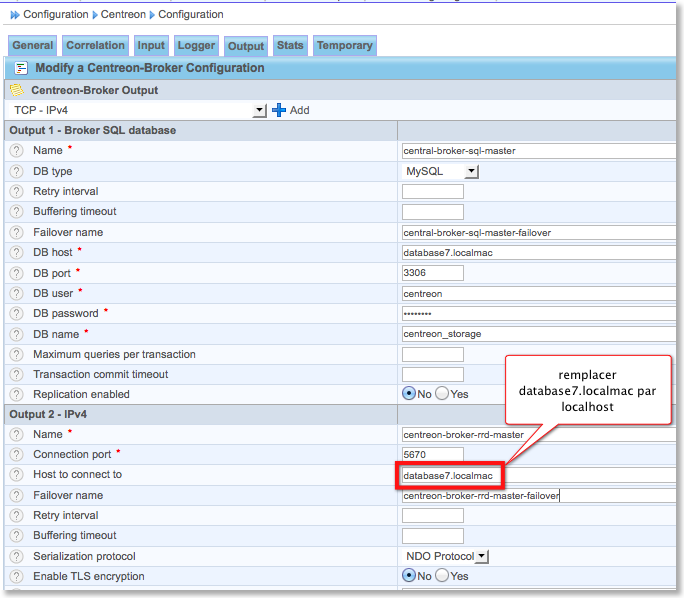Click help icon next to Host to connect to
This screenshot has width=684, height=598.
tap(16, 475)
